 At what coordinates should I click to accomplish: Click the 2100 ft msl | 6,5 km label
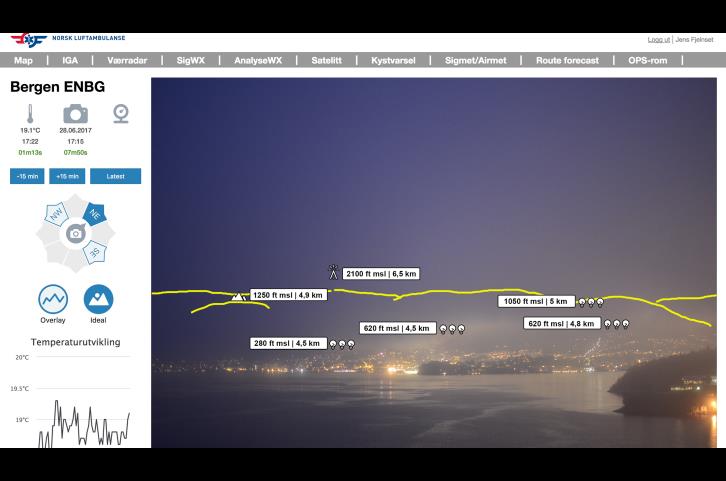[x=381, y=274]
